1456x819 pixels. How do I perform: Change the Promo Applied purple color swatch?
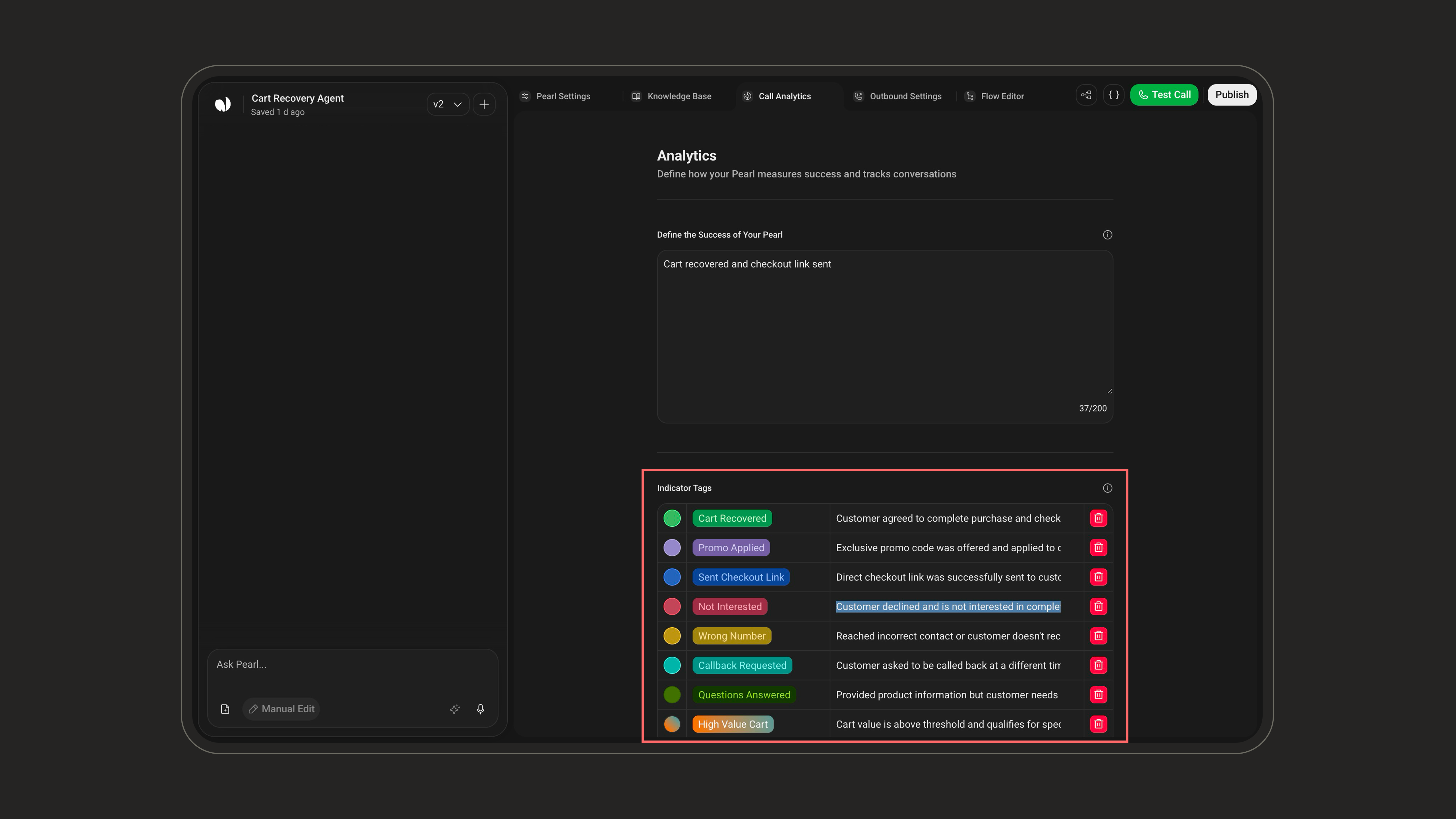(672, 548)
